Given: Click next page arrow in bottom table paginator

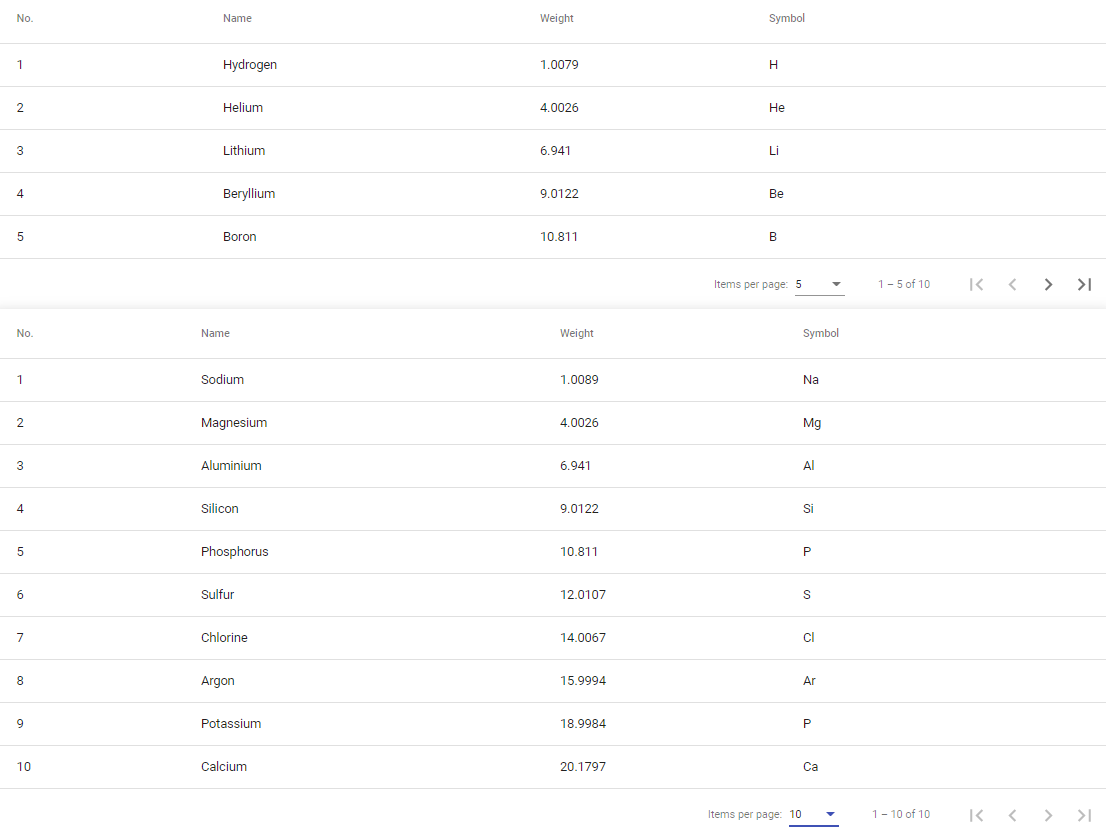Looking at the screenshot, I should click(x=1048, y=815).
